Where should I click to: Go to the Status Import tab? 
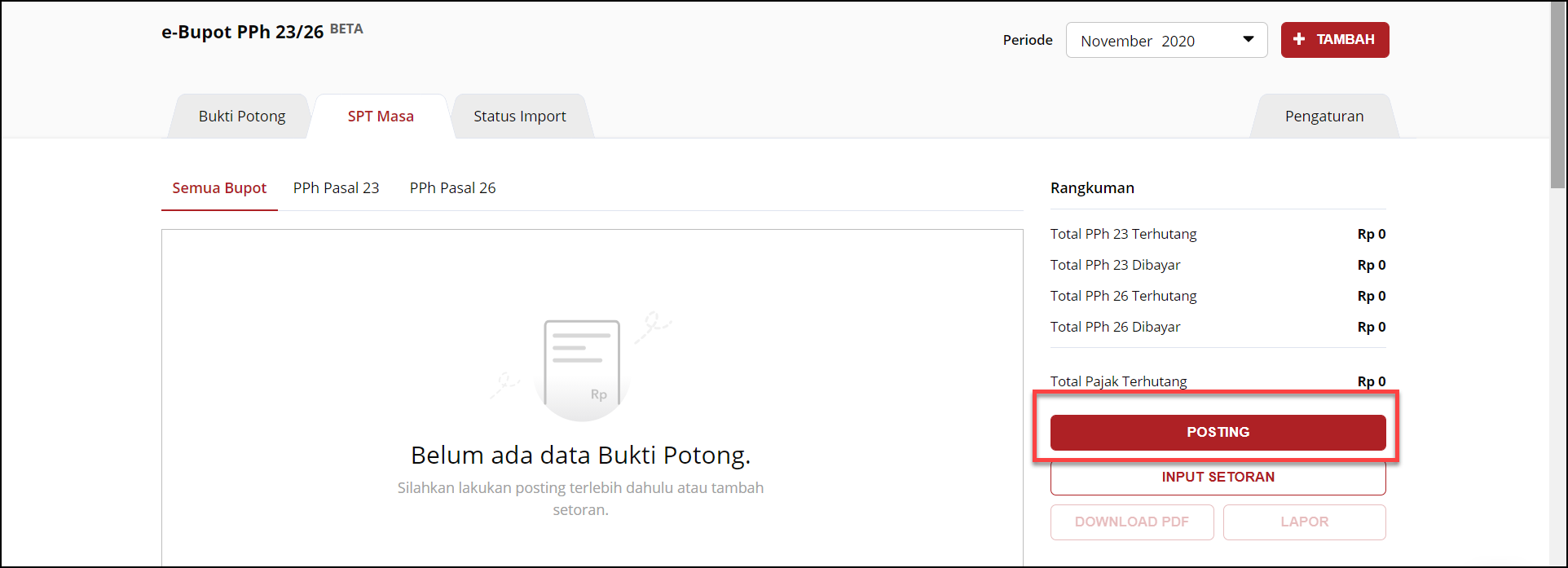coord(519,117)
